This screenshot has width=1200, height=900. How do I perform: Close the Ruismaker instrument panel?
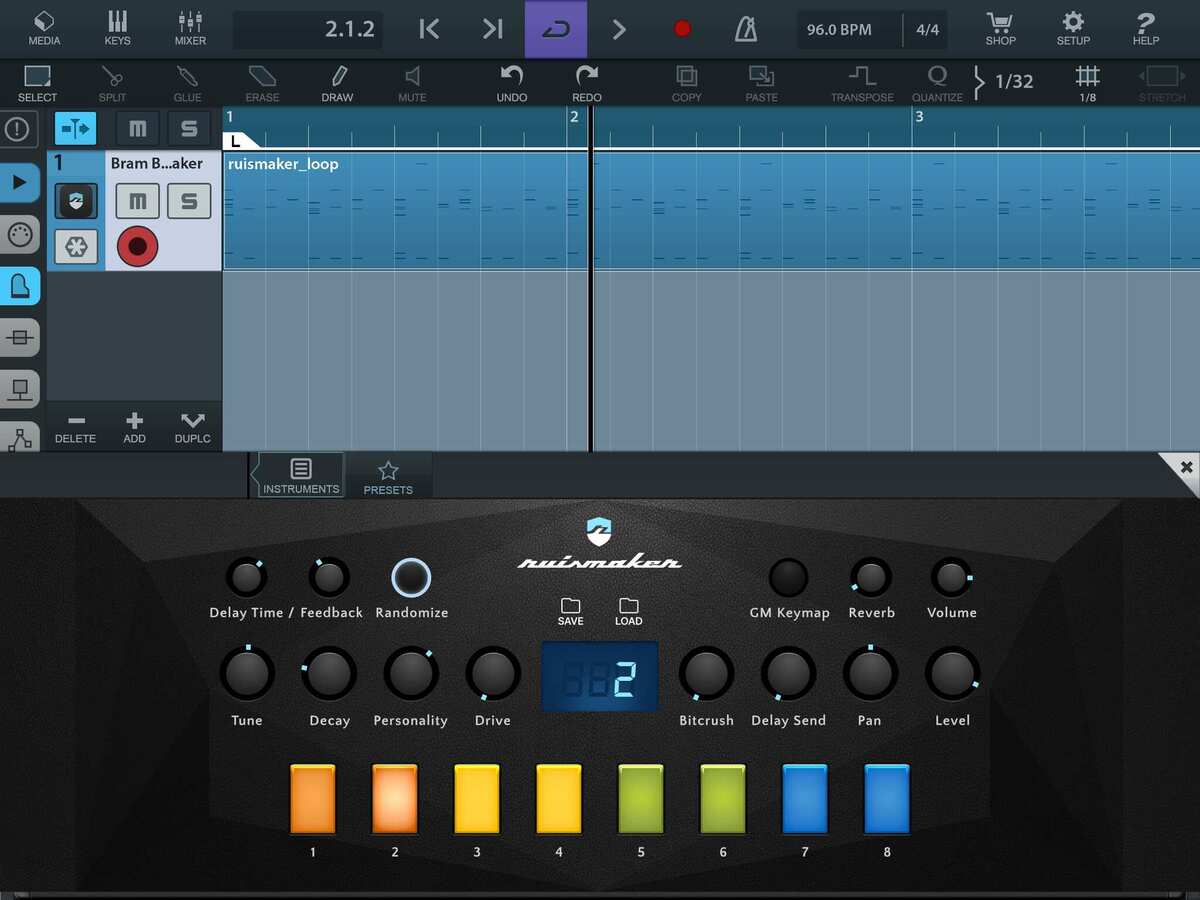tap(1186, 467)
